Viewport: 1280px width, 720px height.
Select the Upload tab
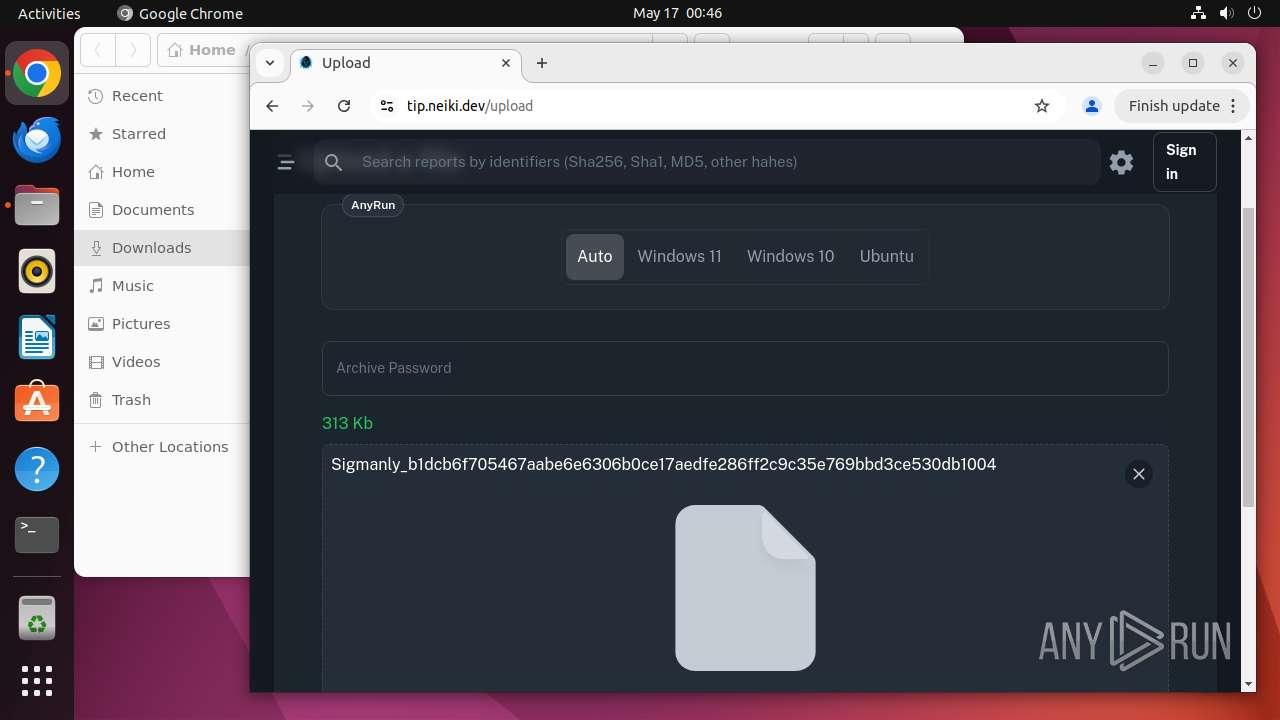406,63
